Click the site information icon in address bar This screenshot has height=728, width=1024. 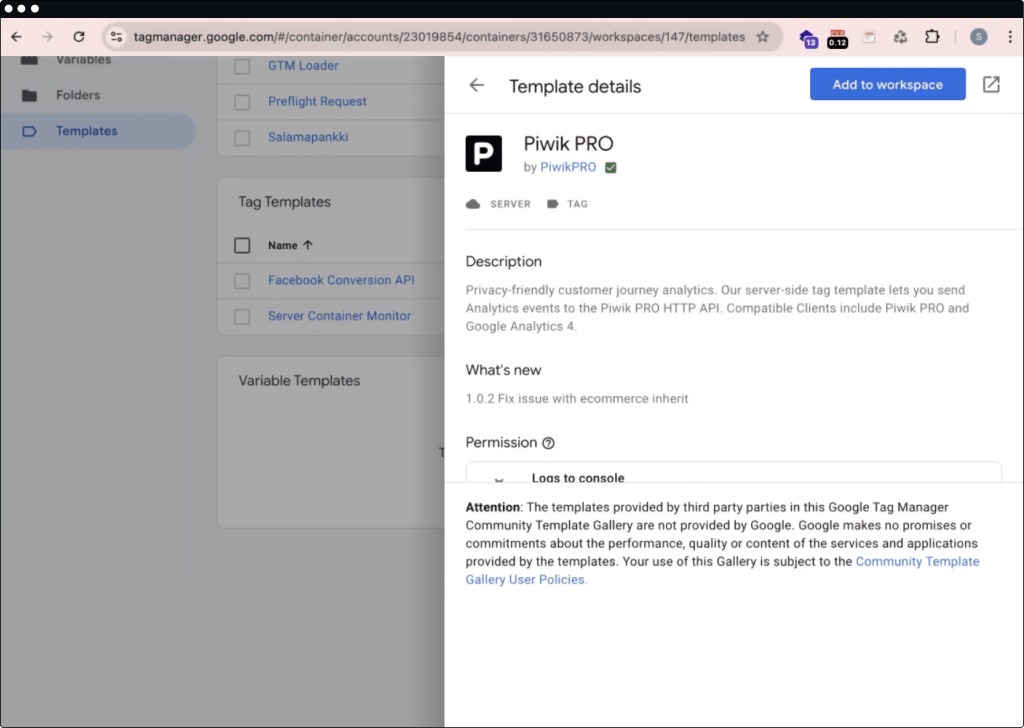117,37
